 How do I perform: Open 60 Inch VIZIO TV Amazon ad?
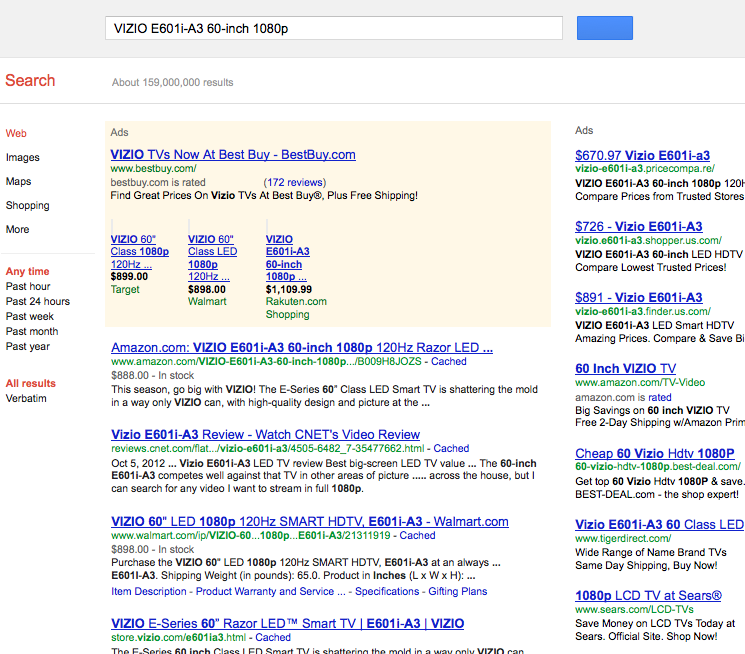pyautogui.click(x=625, y=368)
